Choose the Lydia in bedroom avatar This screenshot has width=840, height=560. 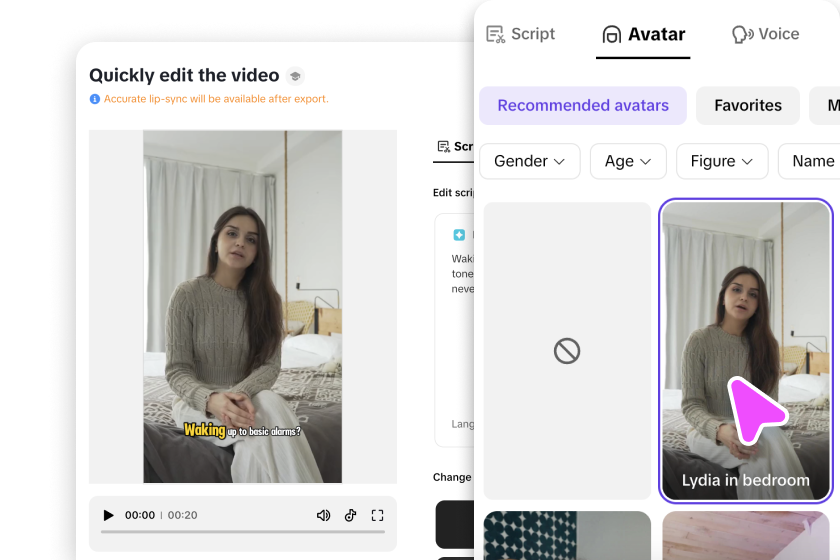(x=746, y=351)
